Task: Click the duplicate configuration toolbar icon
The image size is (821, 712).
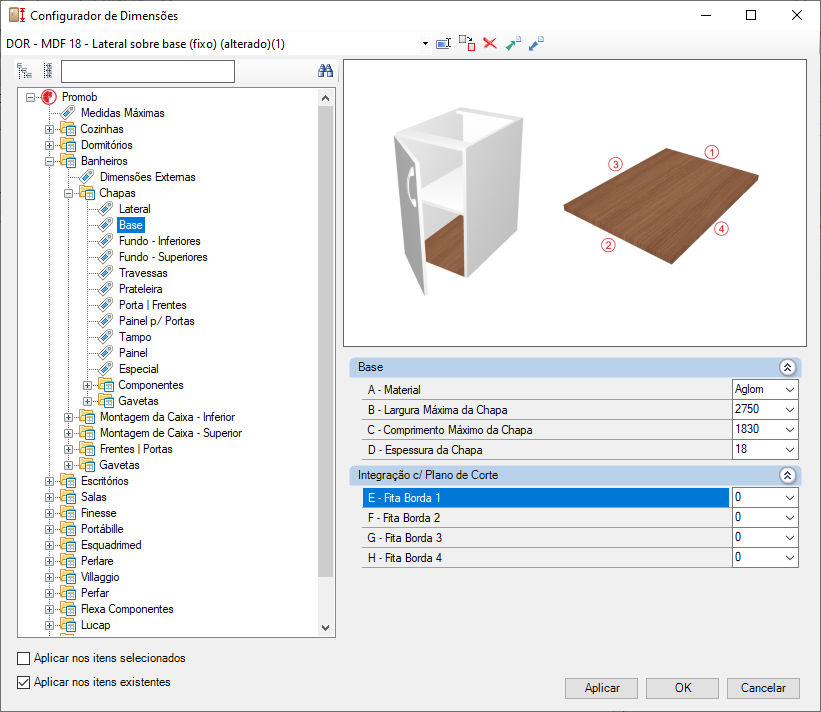Action: coord(467,43)
